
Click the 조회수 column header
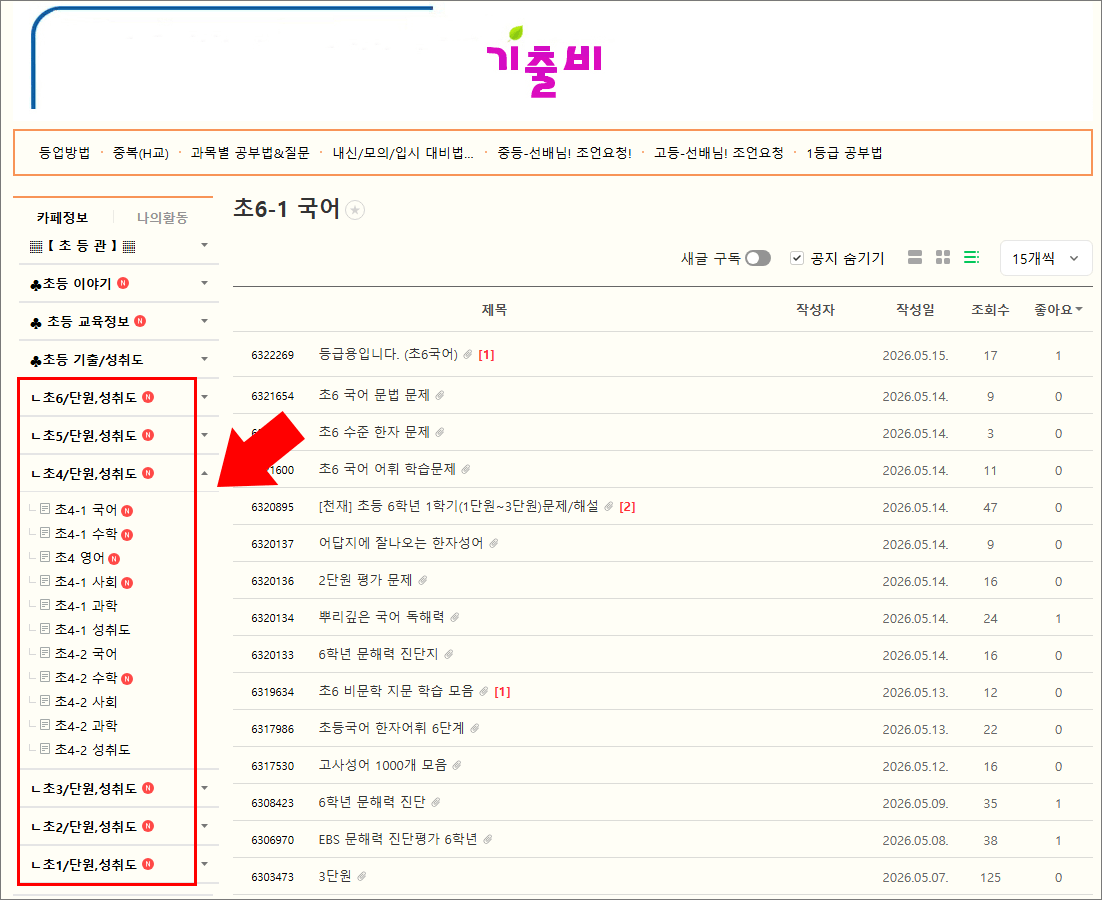pos(990,310)
